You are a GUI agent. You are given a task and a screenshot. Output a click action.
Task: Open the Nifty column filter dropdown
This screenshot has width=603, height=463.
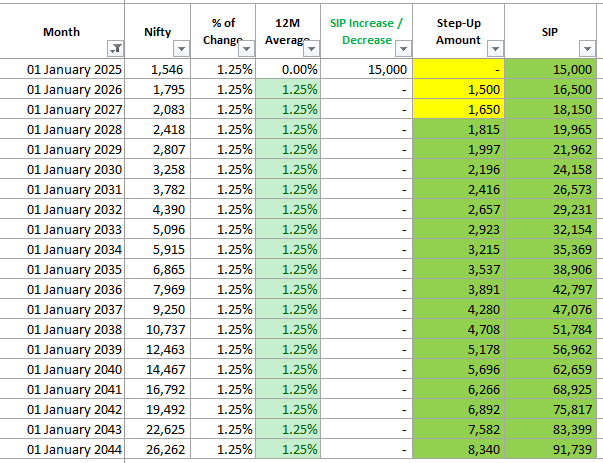pyautogui.click(x=180, y=48)
